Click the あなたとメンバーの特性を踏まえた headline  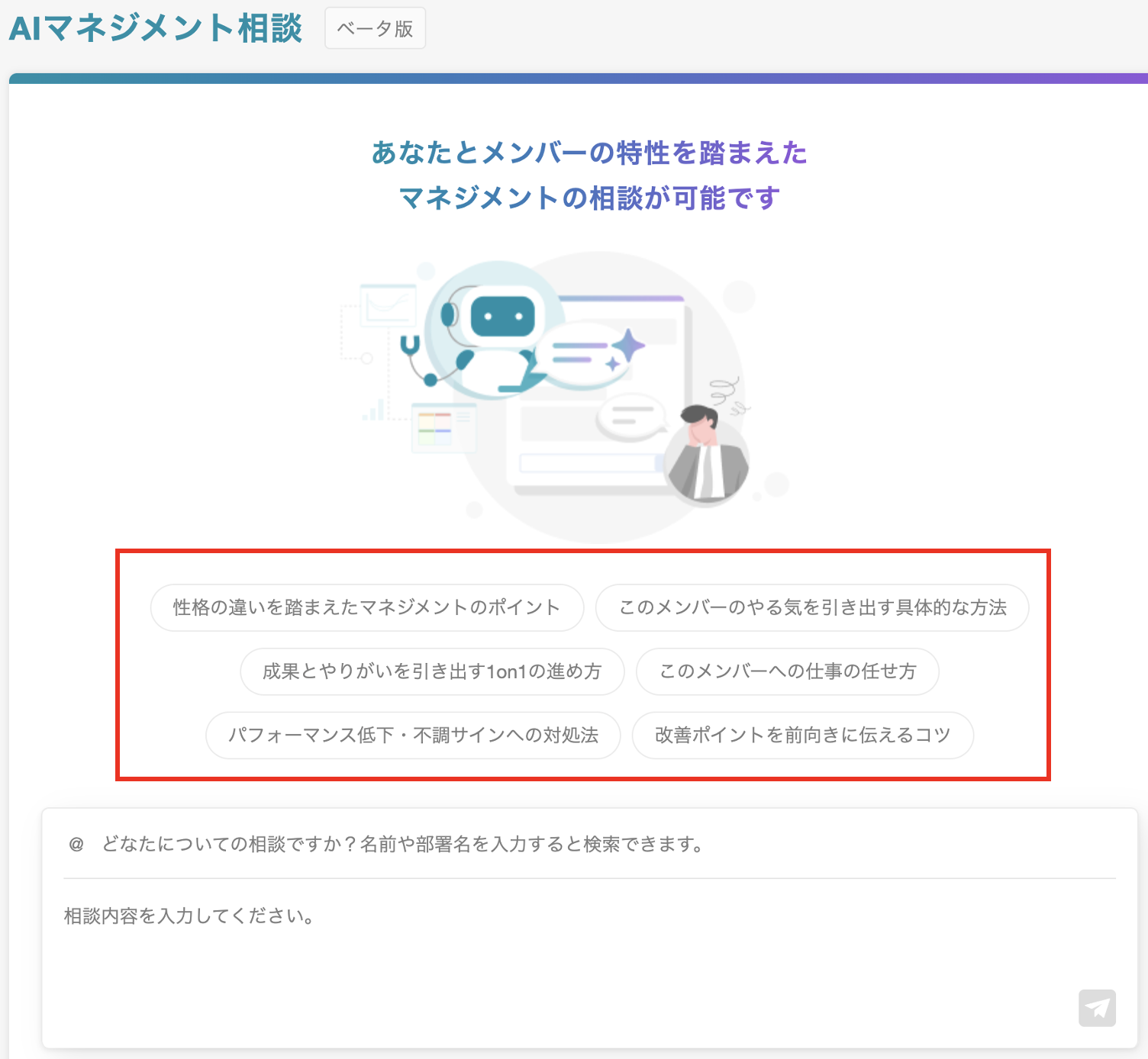click(x=589, y=153)
